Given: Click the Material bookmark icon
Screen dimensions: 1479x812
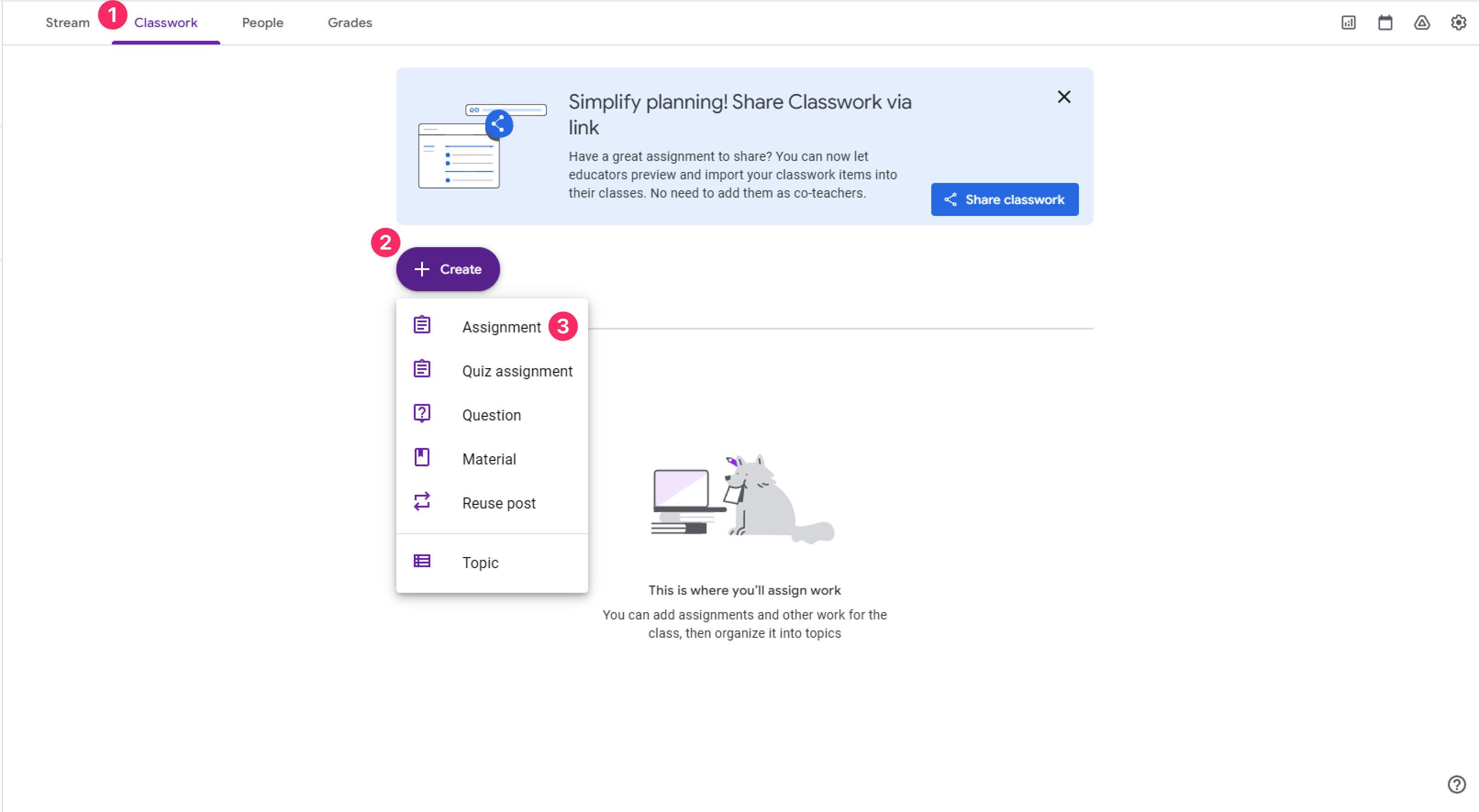Looking at the screenshot, I should click(x=422, y=457).
